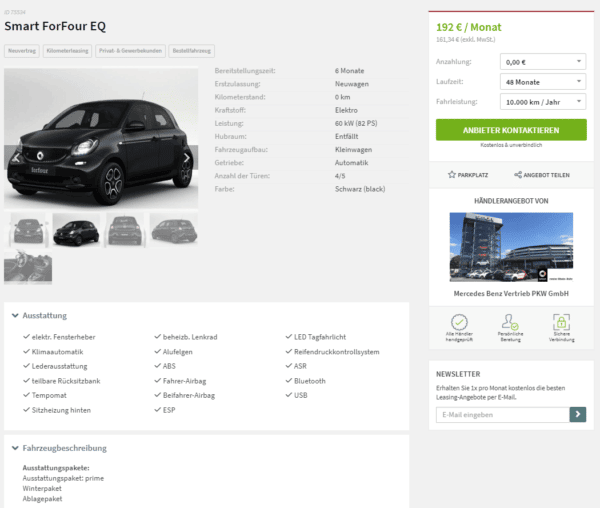Click the Parkplatz star icon
This screenshot has width=600, height=508.
pos(452,175)
